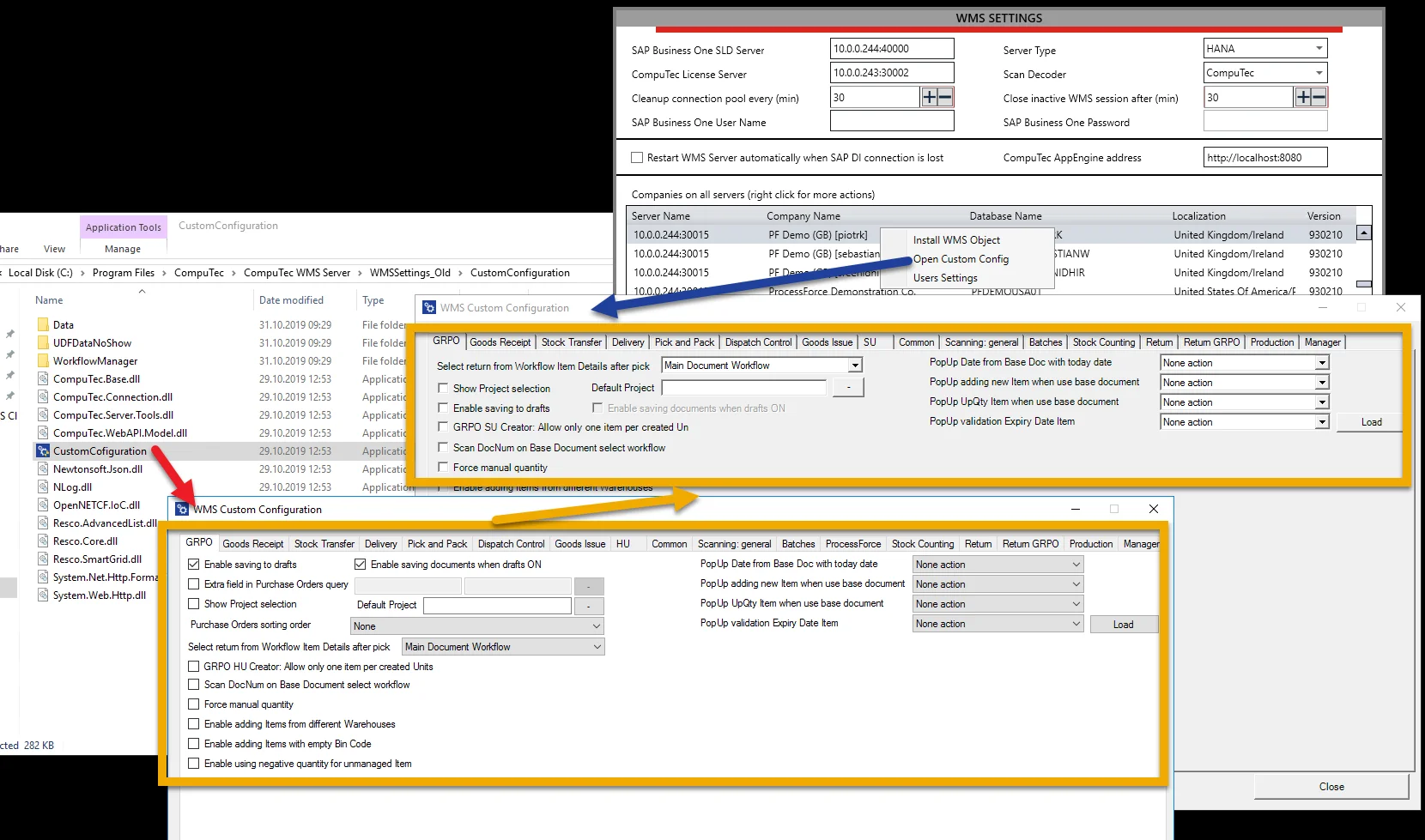1425x840 pixels.
Task: Expand Purchase Orders sorting order dropdown
Action: [x=596, y=626]
